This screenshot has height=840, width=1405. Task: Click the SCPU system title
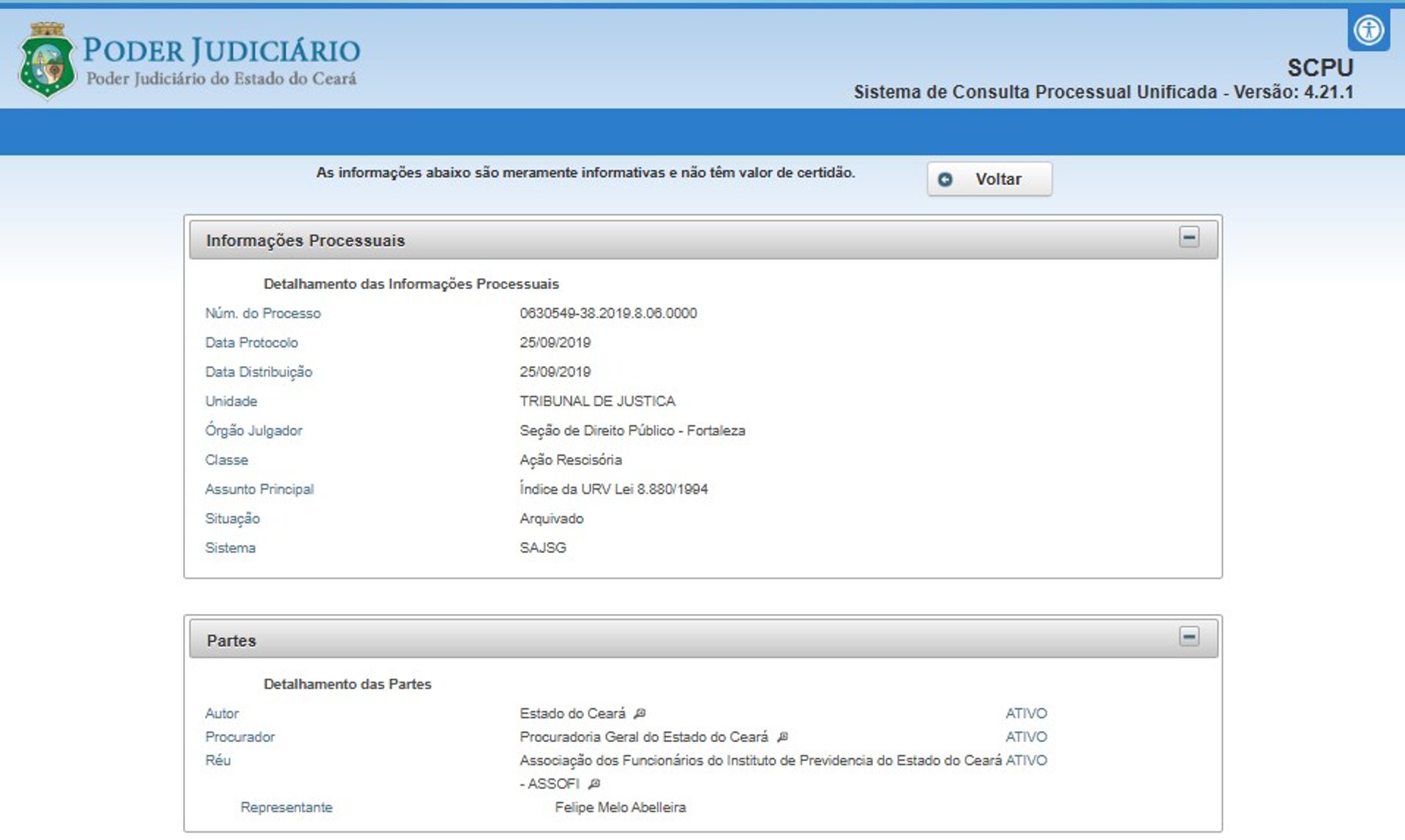pyautogui.click(x=1319, y=67)
